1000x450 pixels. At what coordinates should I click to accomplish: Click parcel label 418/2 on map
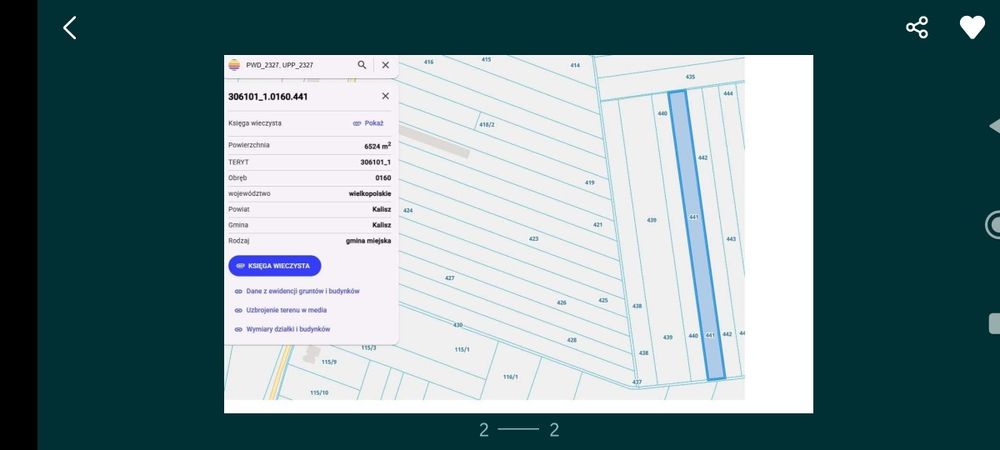click(487, 125)
